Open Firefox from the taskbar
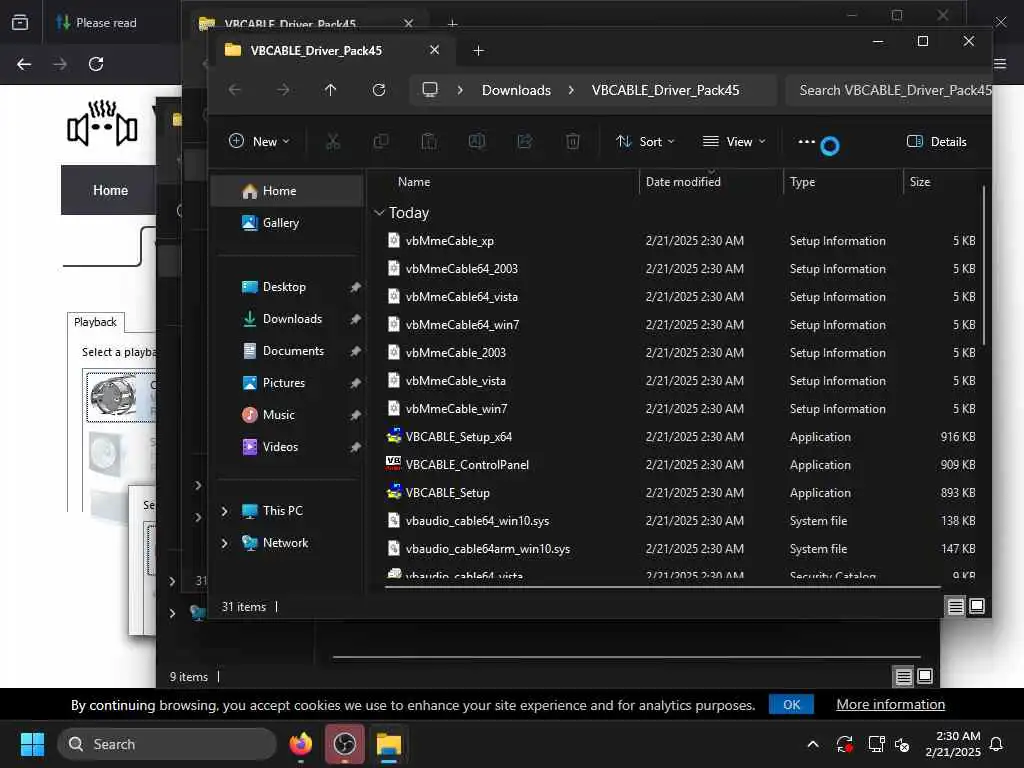 (x=300, y=744)
